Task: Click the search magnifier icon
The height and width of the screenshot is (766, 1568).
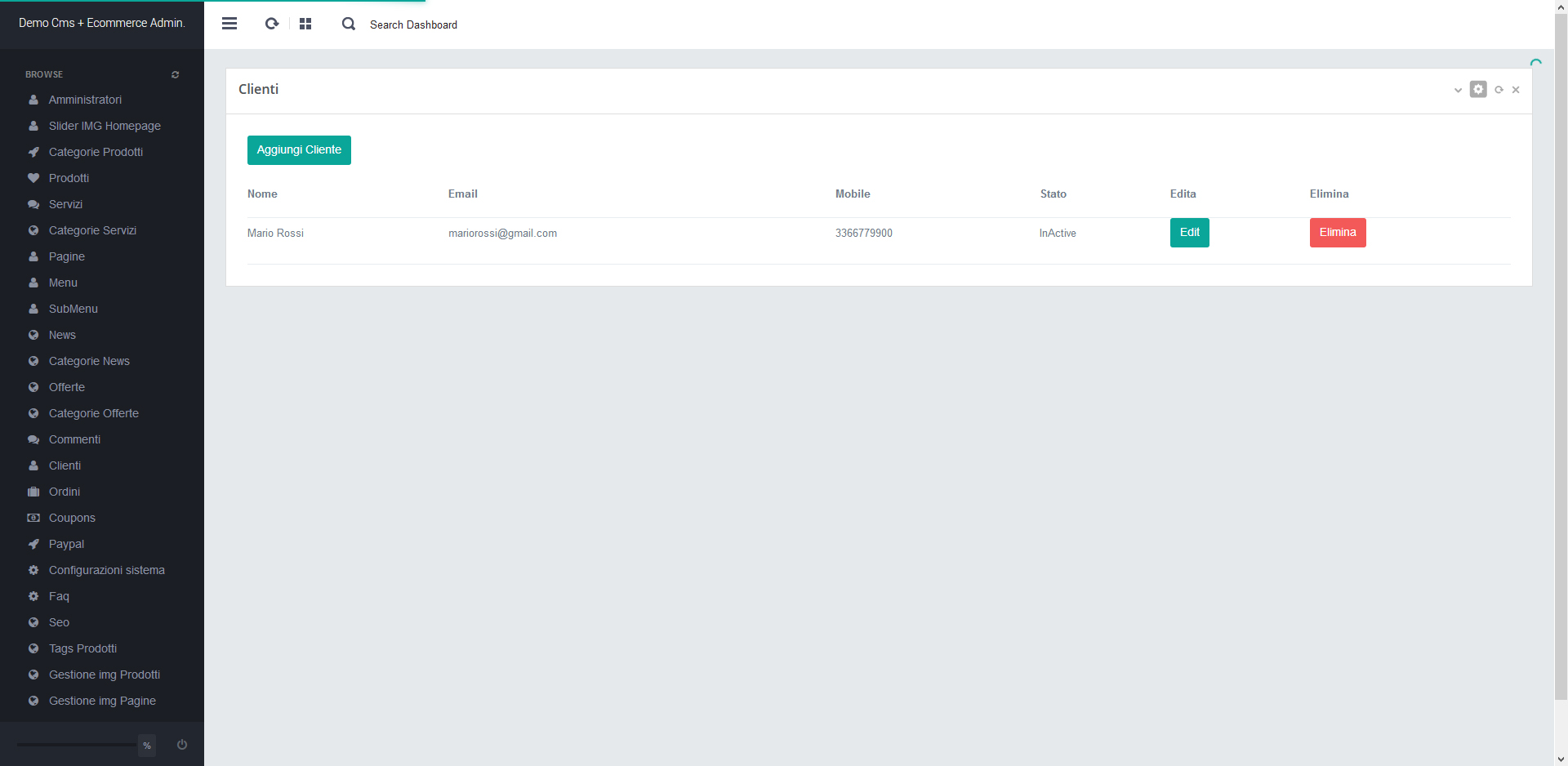Action: coord(349,24)
